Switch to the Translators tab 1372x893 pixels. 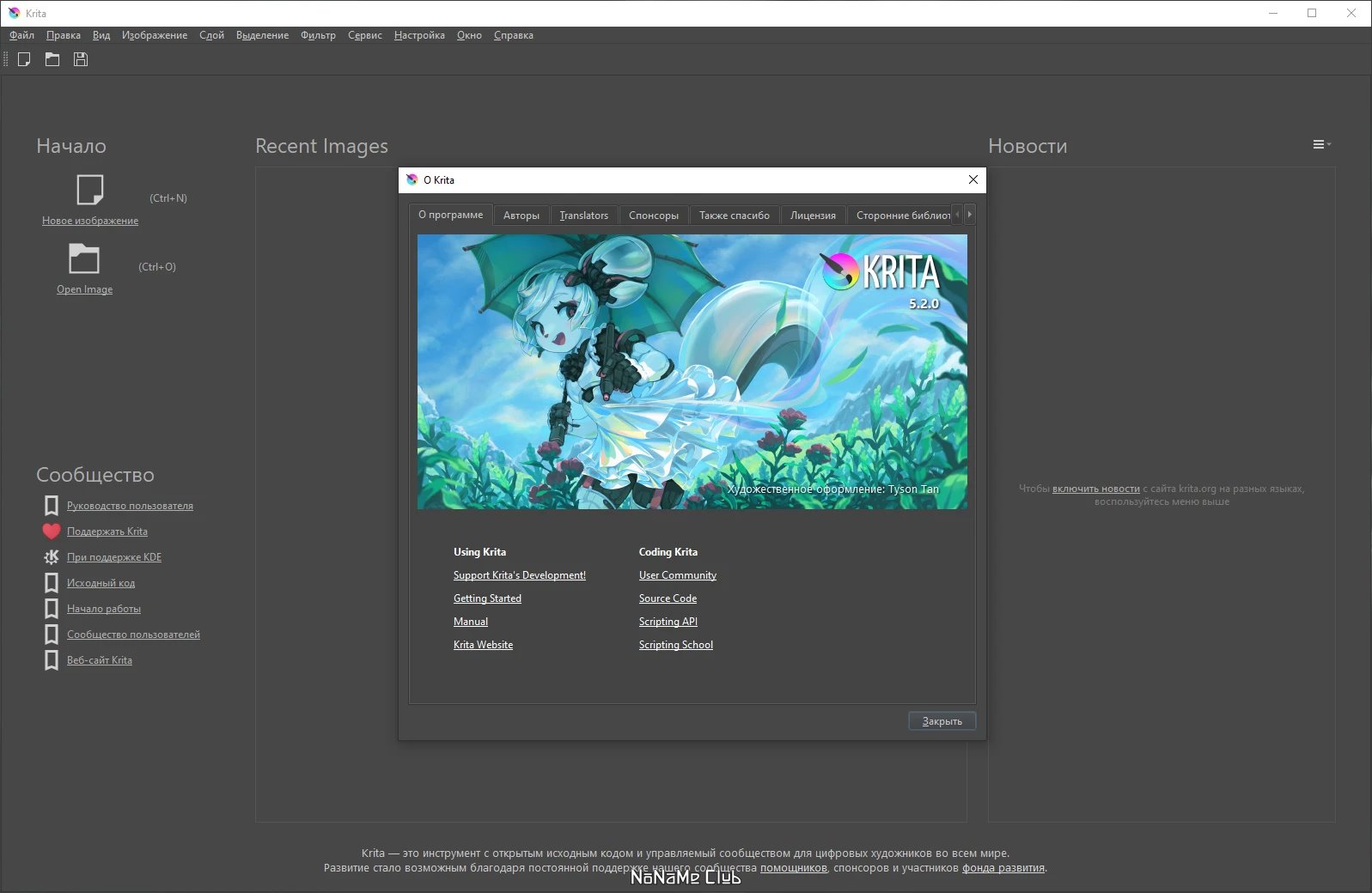coord(584,216)
